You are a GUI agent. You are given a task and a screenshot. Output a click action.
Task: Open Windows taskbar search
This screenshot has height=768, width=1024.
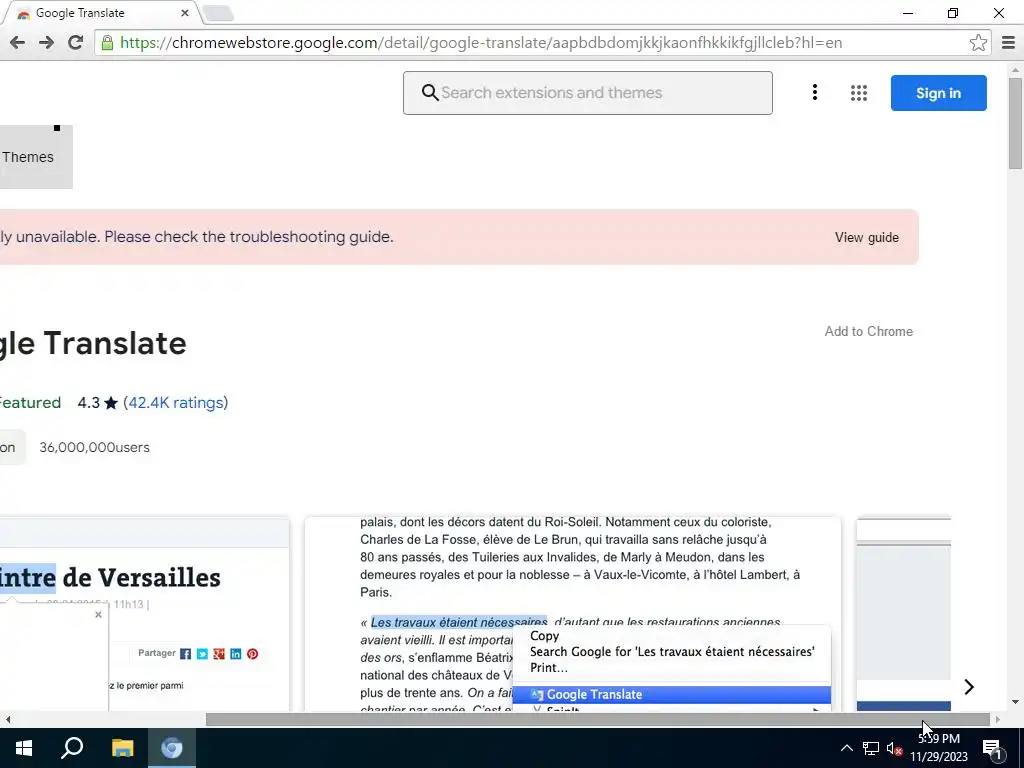tap(72, 748)
